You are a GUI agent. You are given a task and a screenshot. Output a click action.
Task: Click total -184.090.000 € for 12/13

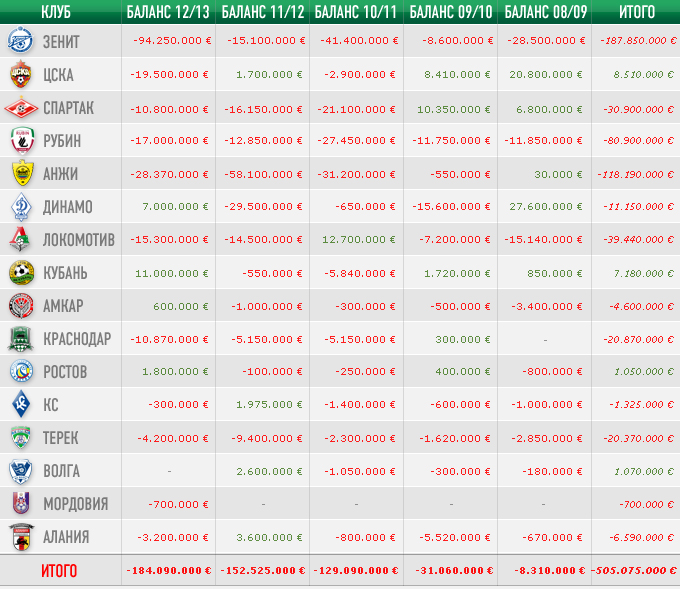169,570
